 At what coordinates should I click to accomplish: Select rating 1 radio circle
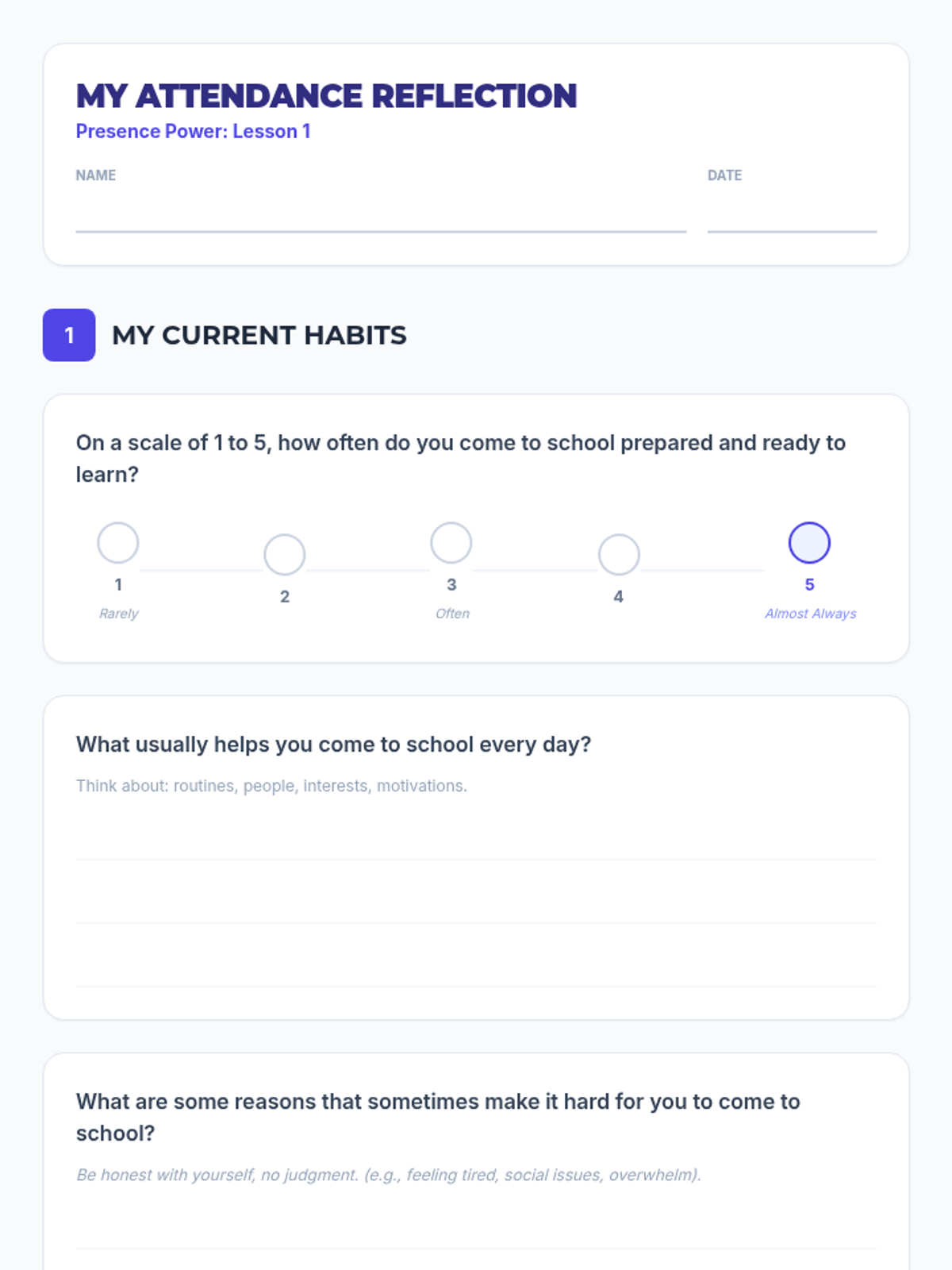(118, 543)
